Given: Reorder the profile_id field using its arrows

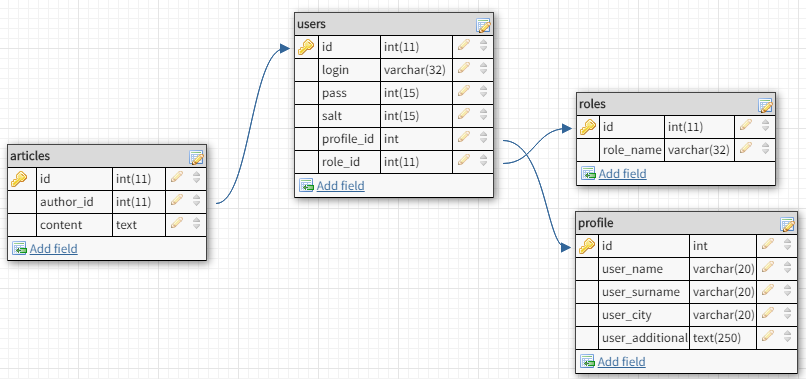Looking at the screenshot, I should (483, 137).
